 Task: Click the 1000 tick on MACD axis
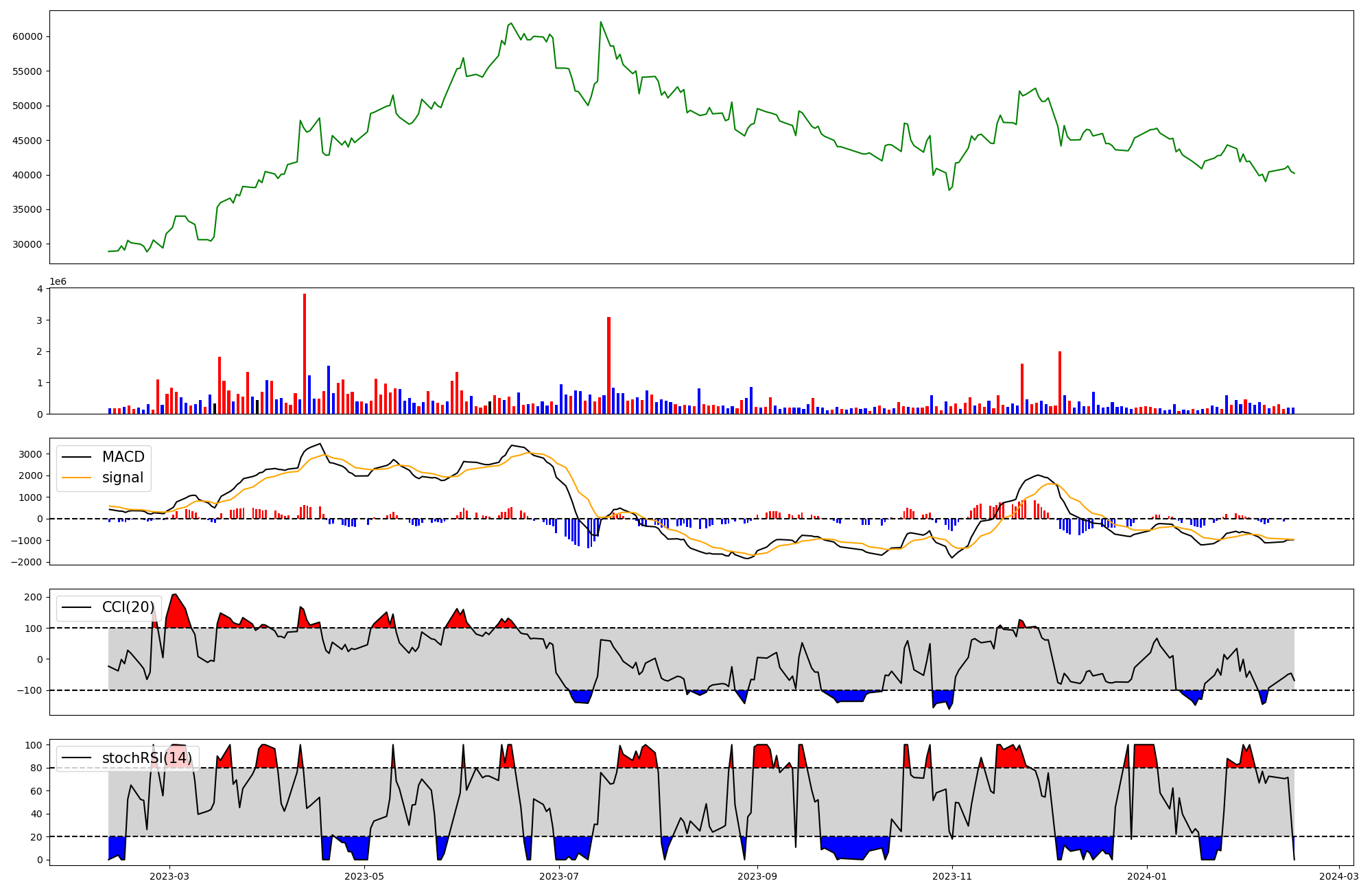(30, 497)
